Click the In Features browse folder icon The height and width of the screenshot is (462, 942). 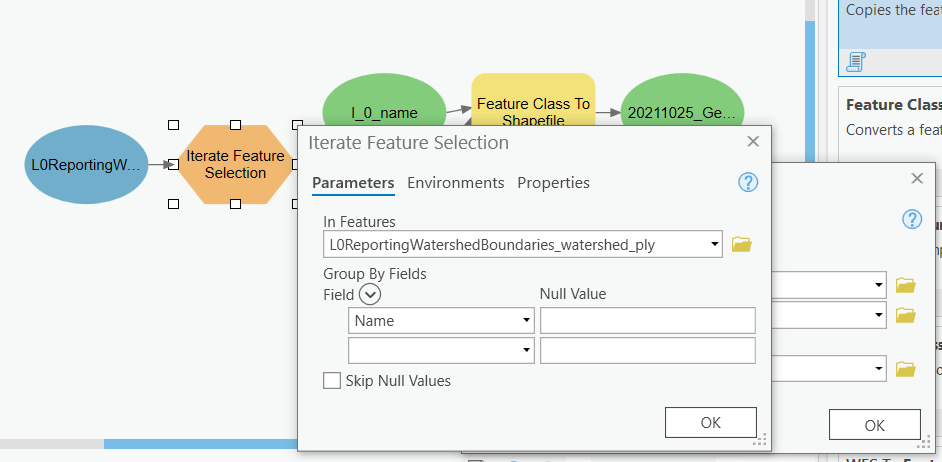[741, 244]
